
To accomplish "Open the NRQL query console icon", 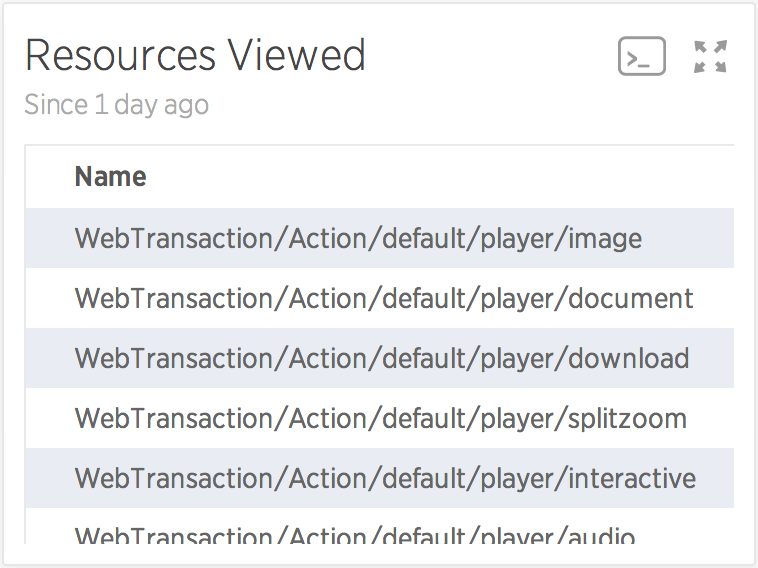I will tap(641, 56).
